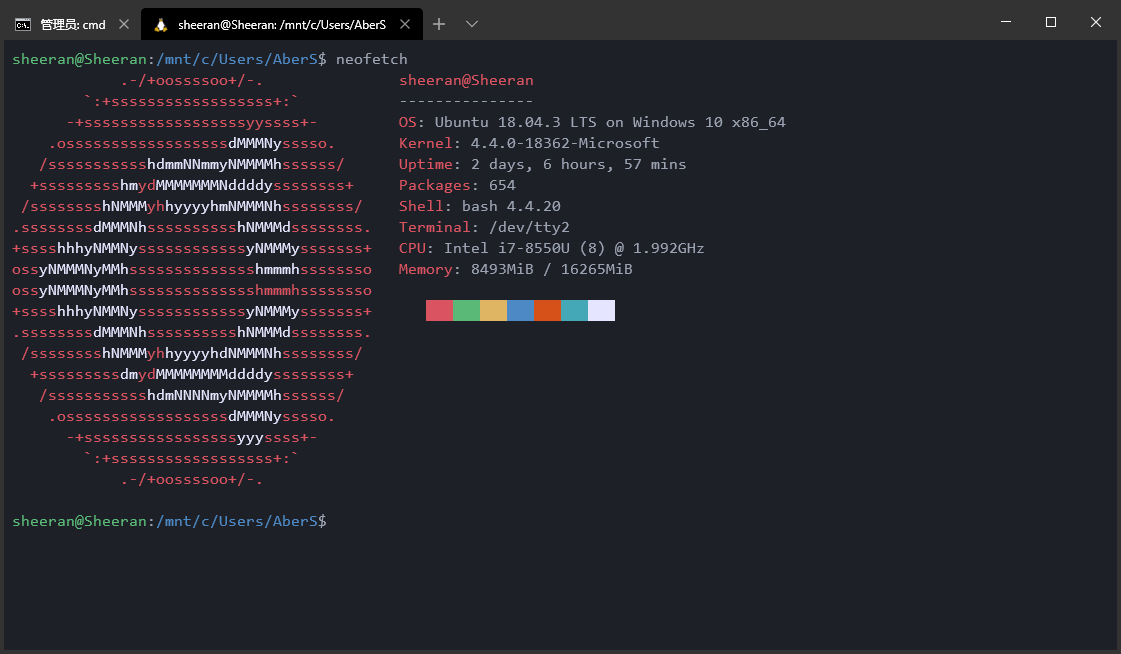
Task: Maximize the terminal window
Action: [x=1051, y=22]
